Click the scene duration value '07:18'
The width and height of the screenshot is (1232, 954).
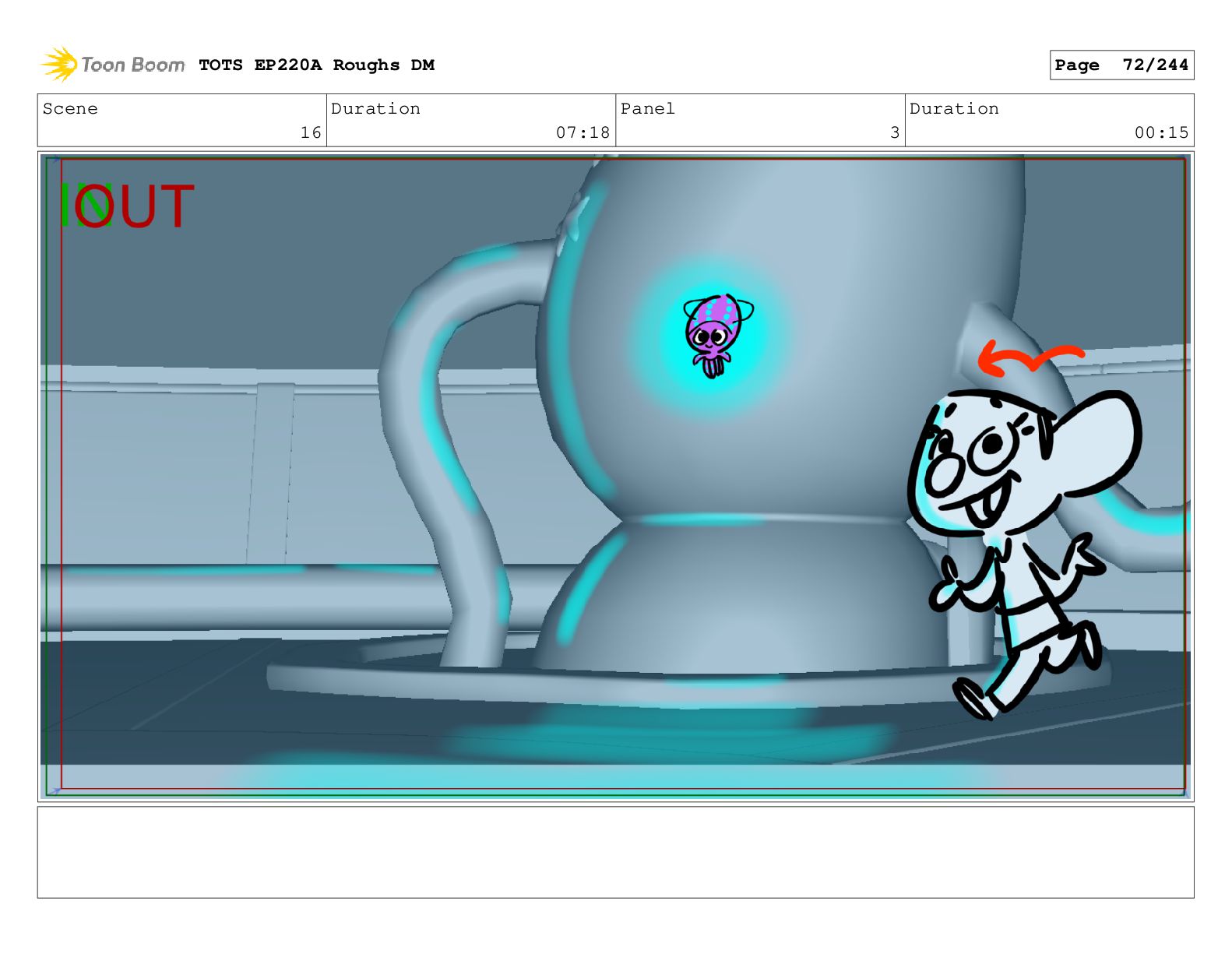point(583,133)
